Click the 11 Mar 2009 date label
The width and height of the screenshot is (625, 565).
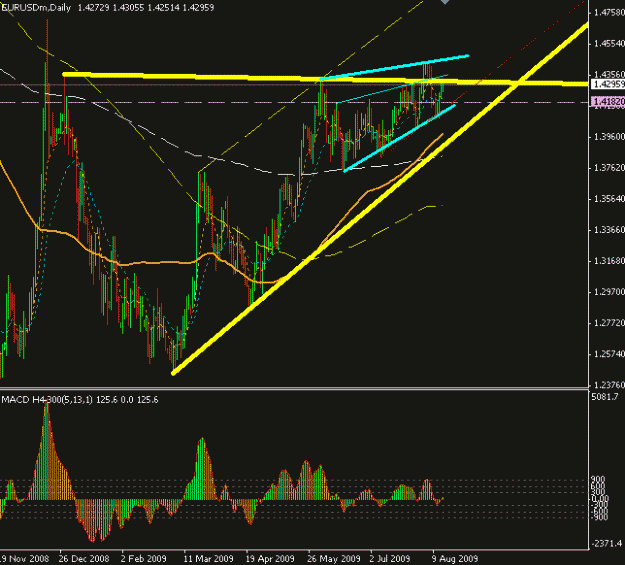(x=208, y=559)
